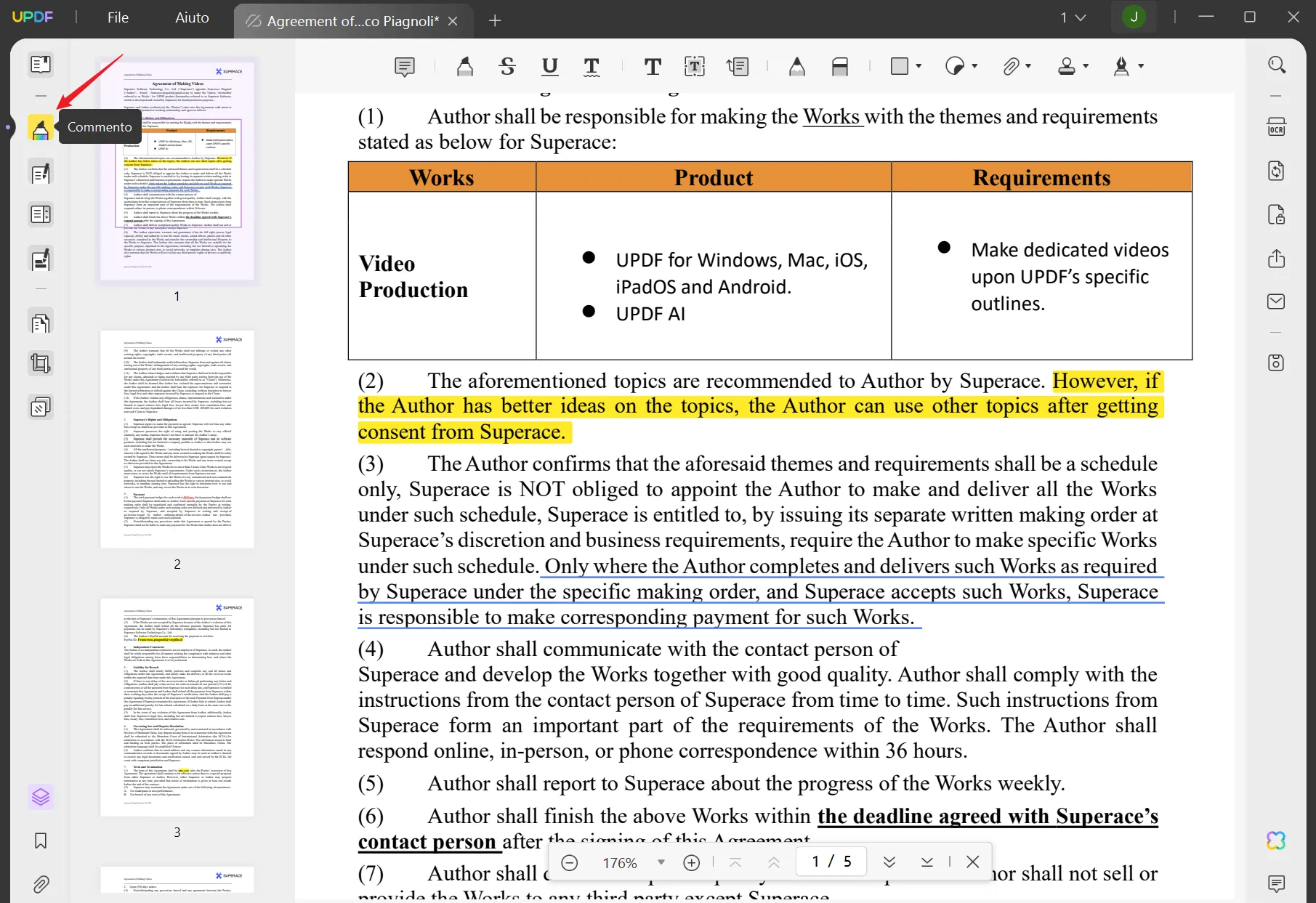Expand the shape rectangle tool dropdown
This screenshot has height=903, width=1316.
[919, 66]
